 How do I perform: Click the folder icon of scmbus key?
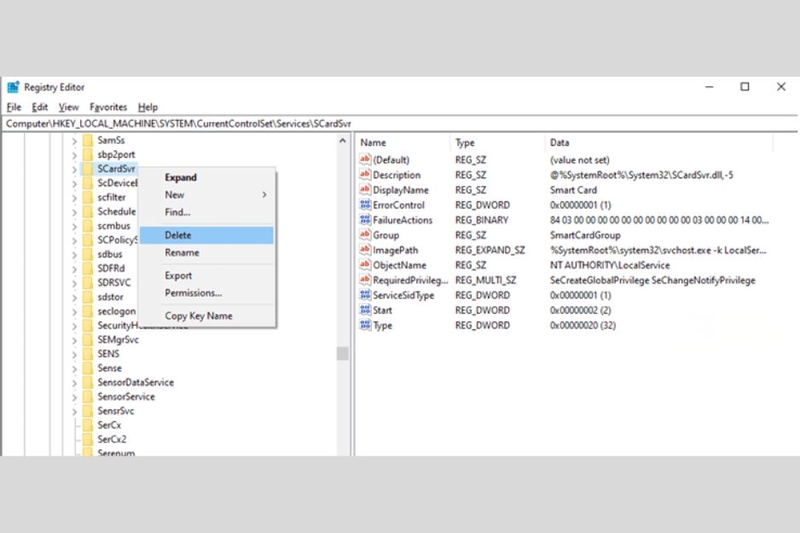(x=88, y=226)
